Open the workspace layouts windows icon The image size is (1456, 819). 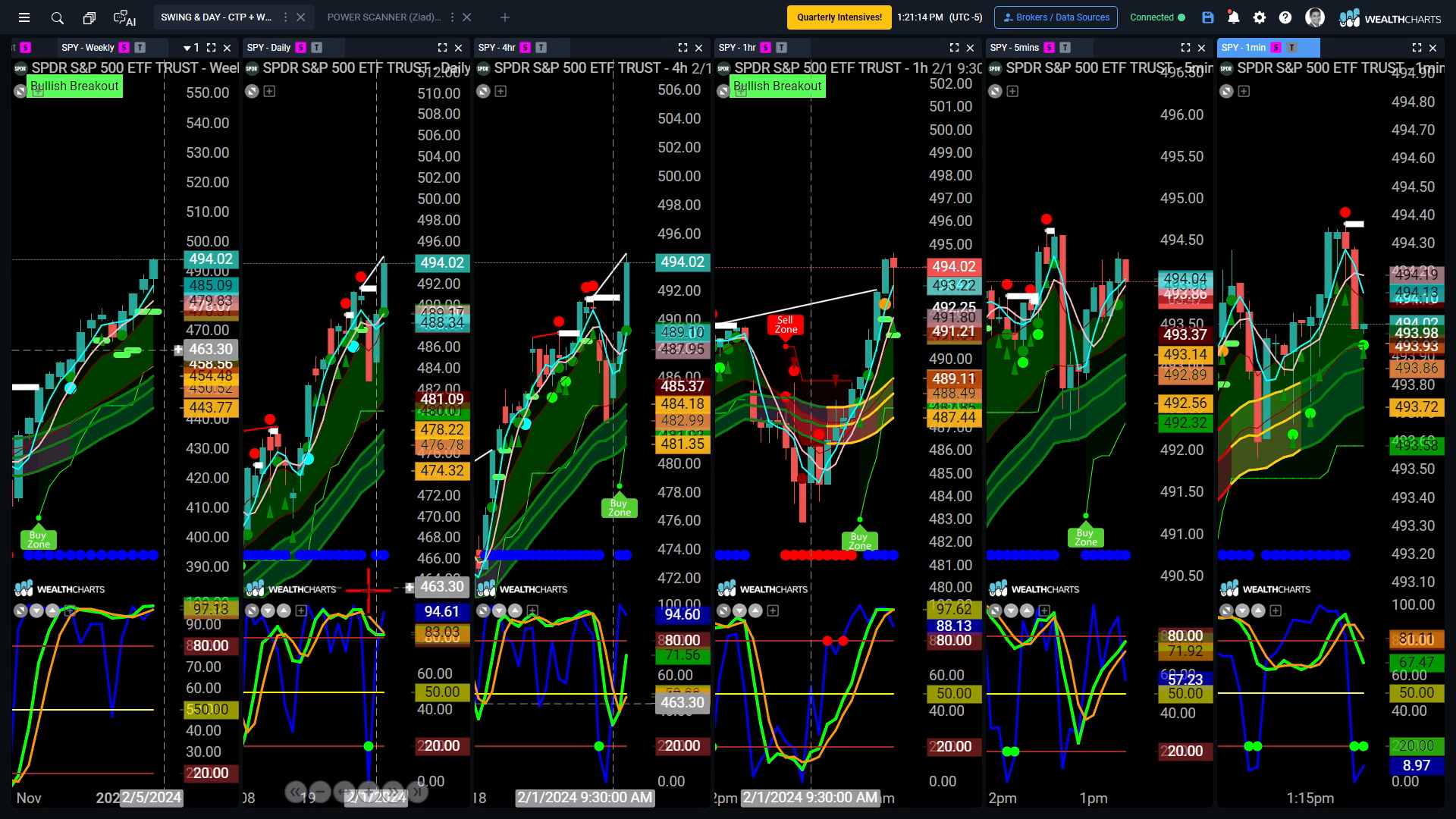point(89,17)
